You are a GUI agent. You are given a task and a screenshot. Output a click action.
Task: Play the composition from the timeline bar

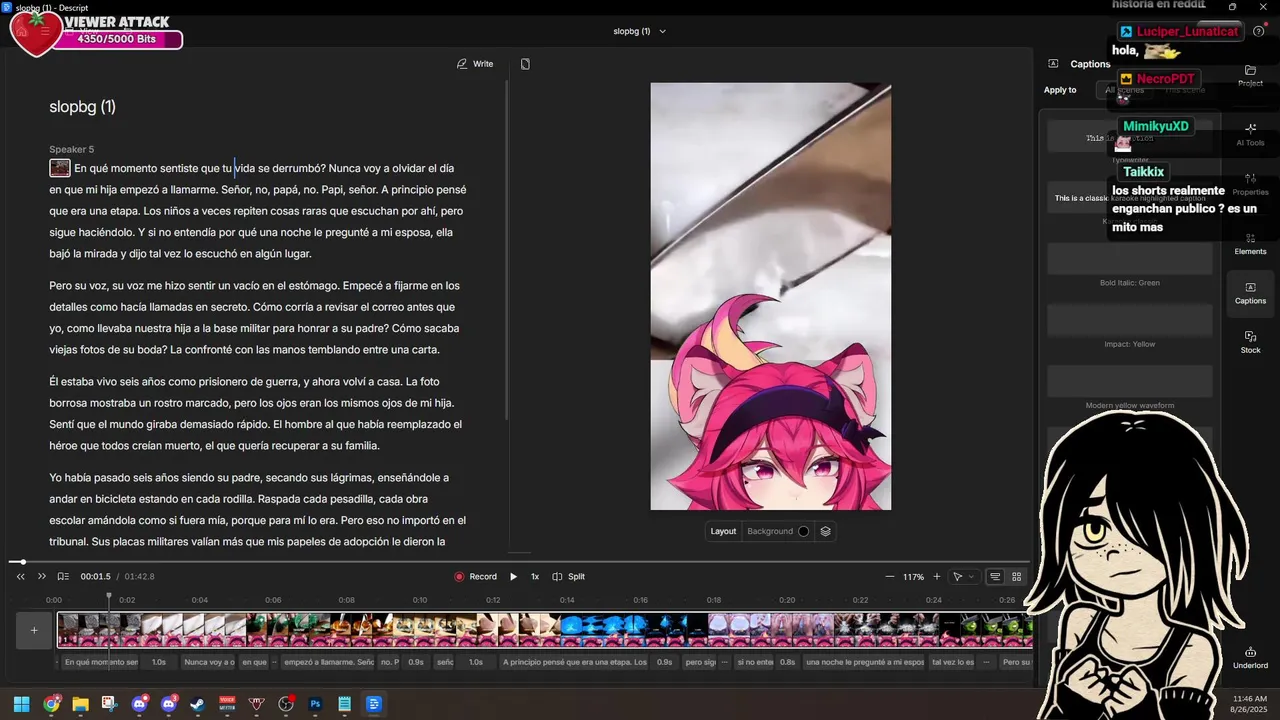coord(513,576)
